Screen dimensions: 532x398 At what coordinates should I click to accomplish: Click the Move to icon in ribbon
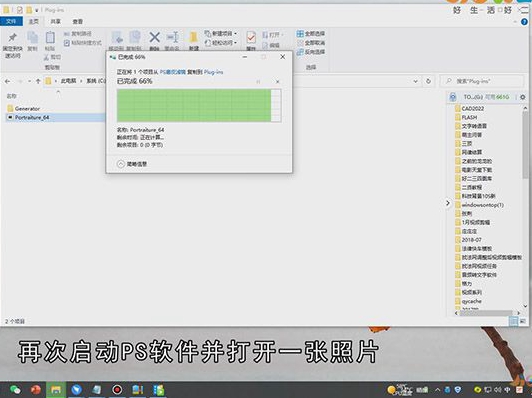point(117,37)
